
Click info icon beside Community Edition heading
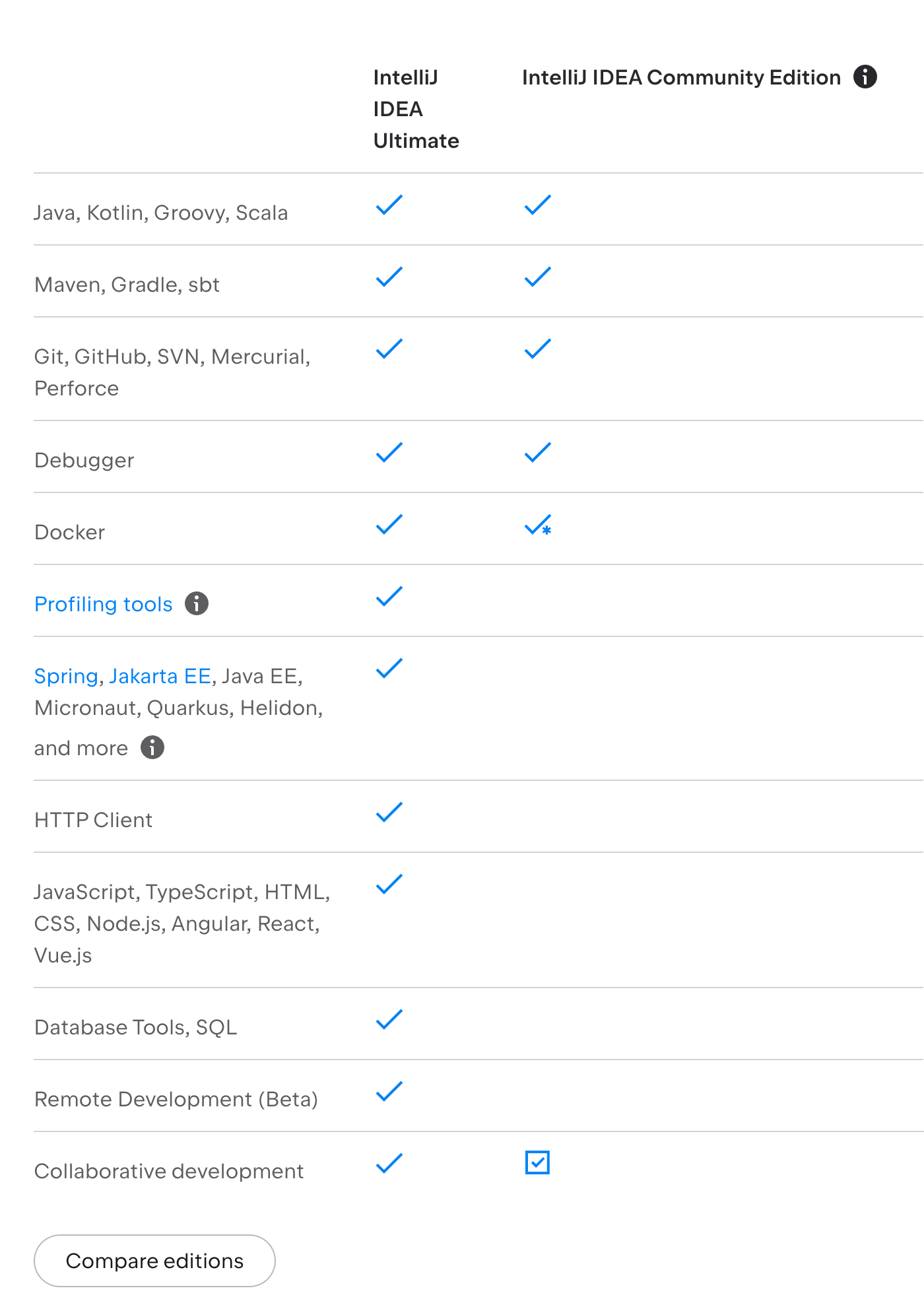[865, 77]
